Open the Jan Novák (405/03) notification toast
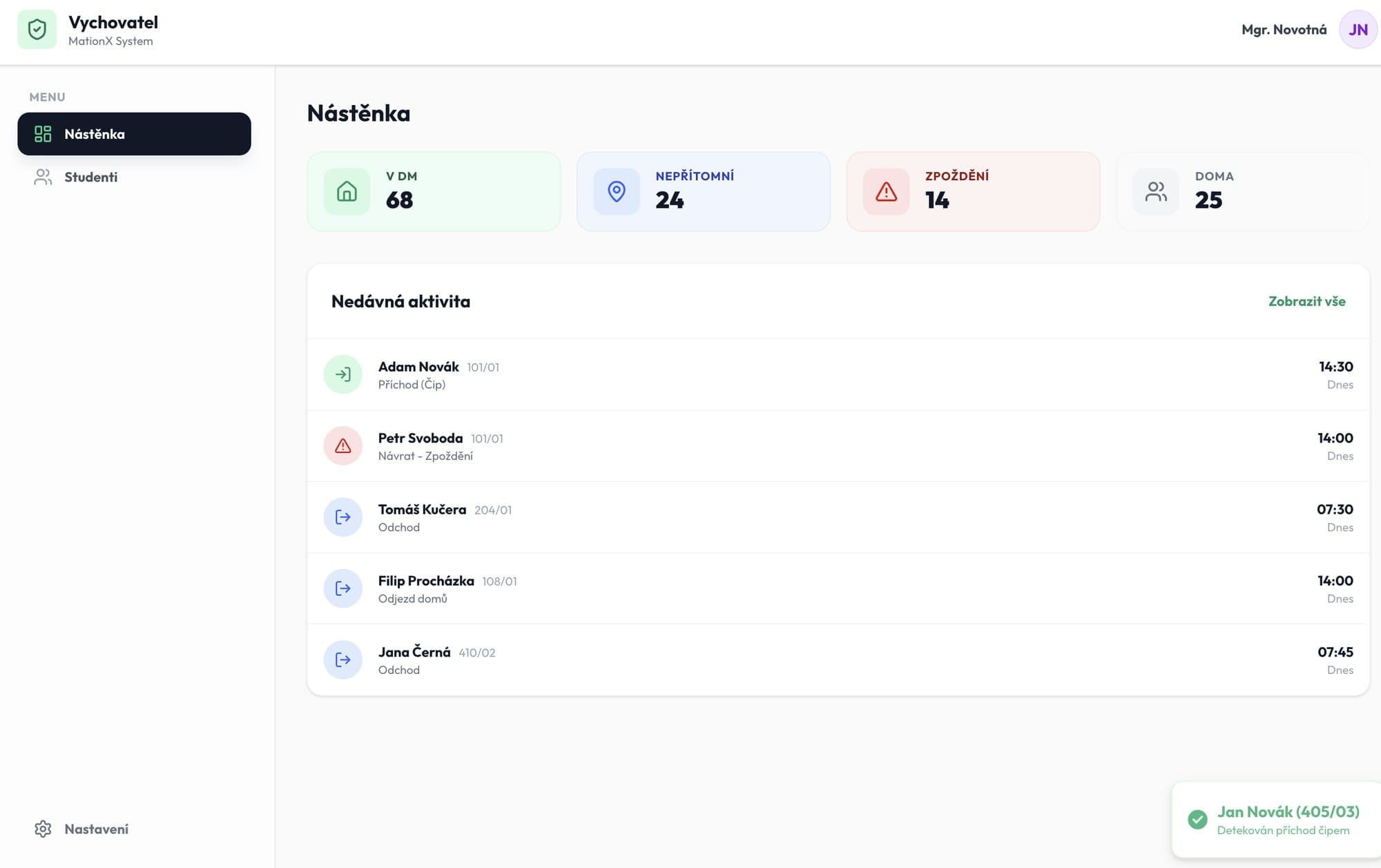 click(x=1276, y=820)
